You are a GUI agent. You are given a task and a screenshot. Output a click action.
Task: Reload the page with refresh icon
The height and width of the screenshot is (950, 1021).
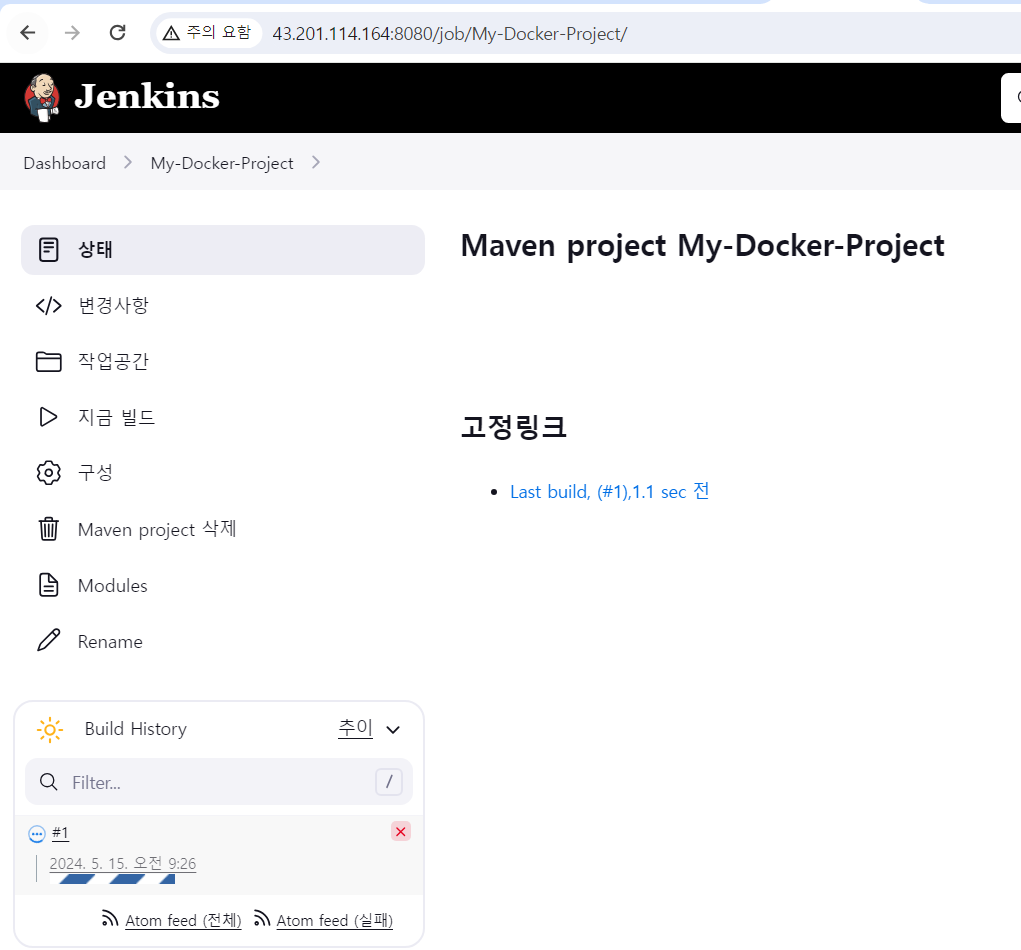coord(117,33)
